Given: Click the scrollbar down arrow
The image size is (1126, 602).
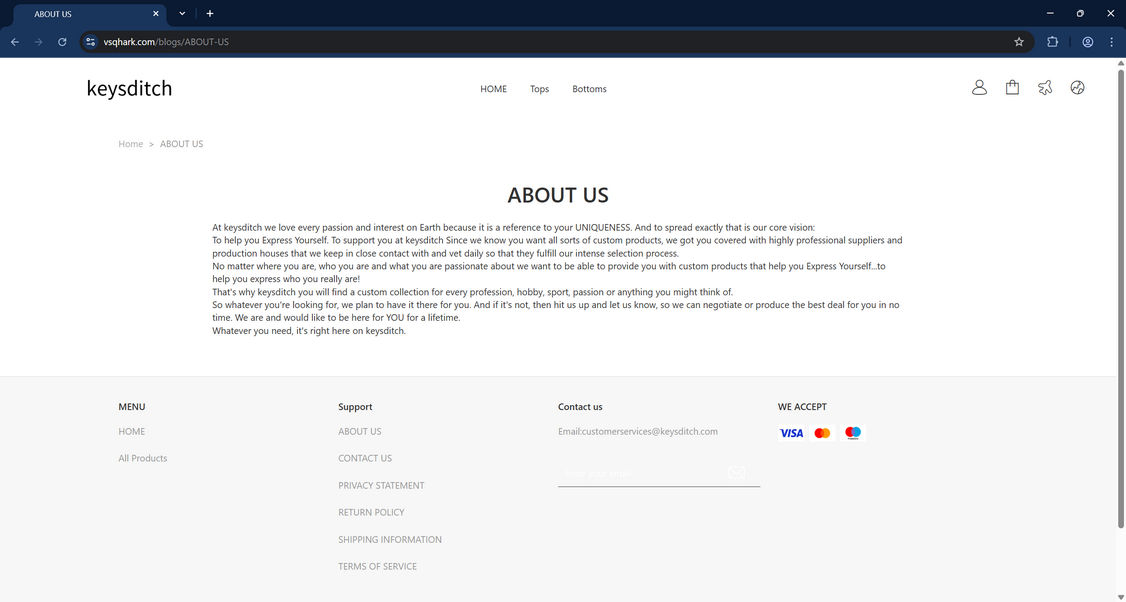Looking at the screenshot, I should pyautogui.click(x=1120, y=596).
